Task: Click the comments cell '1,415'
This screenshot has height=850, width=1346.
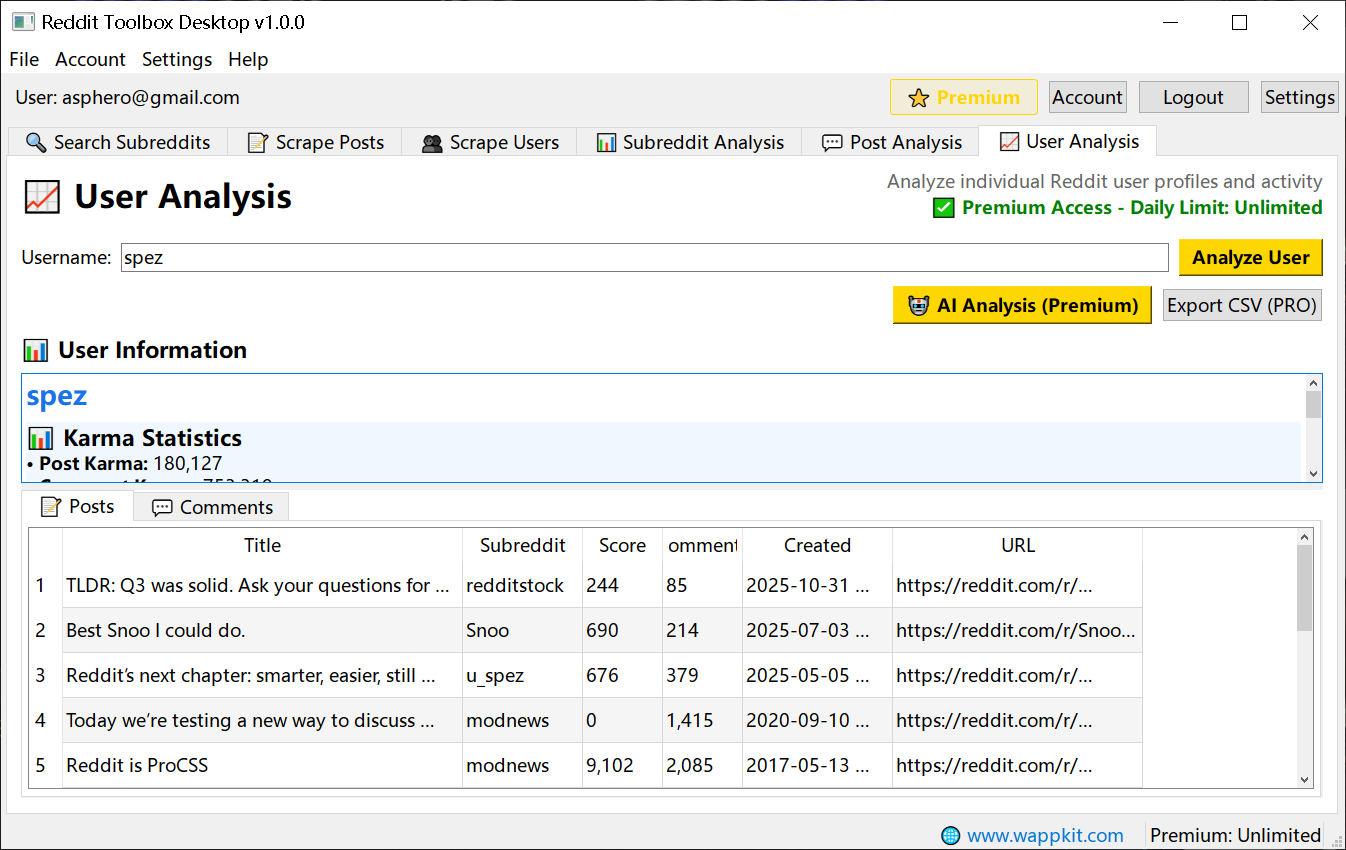Action: [x=703, y=720]
